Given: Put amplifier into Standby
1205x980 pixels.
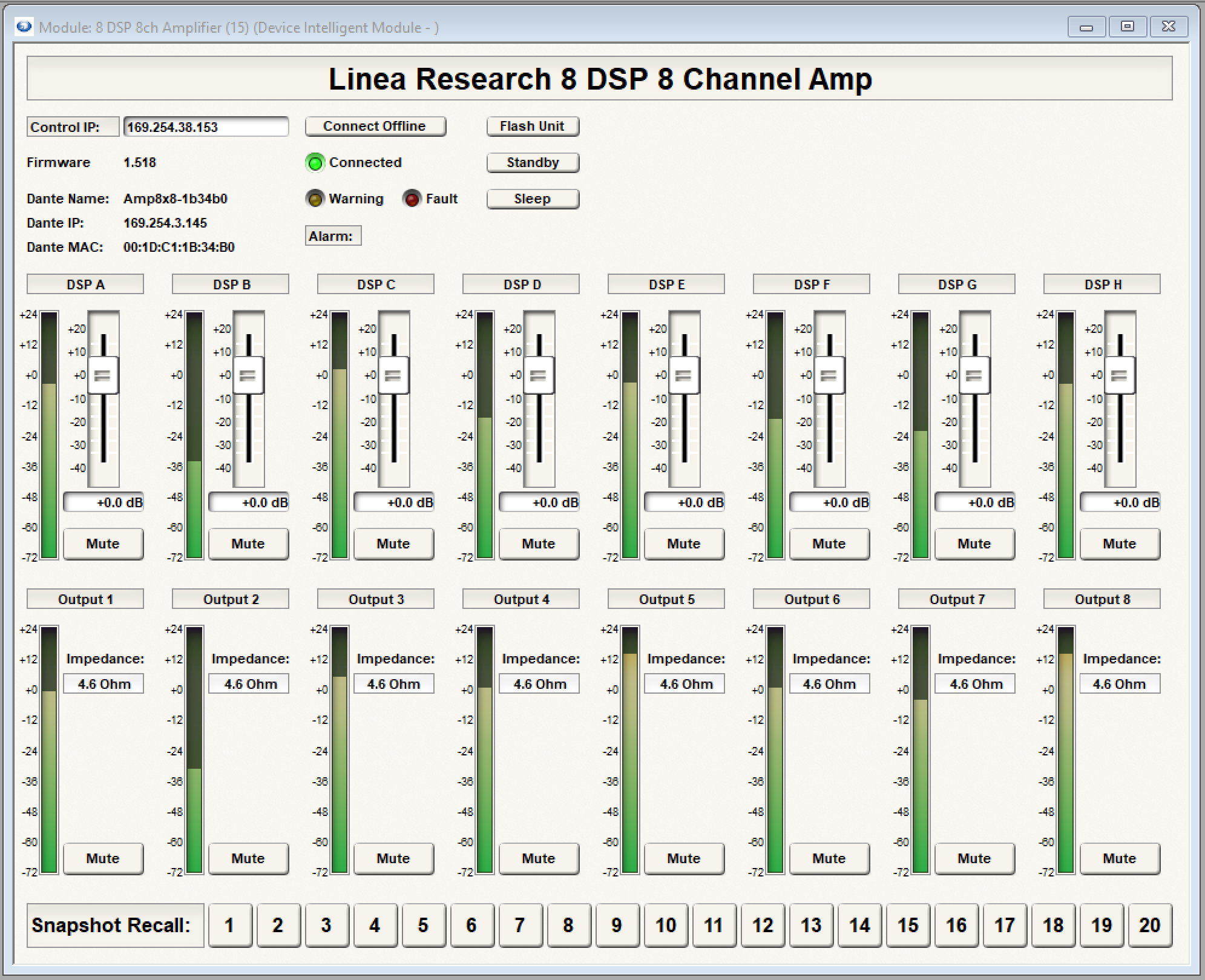Looking at the screenshot, I should point(533,163).
